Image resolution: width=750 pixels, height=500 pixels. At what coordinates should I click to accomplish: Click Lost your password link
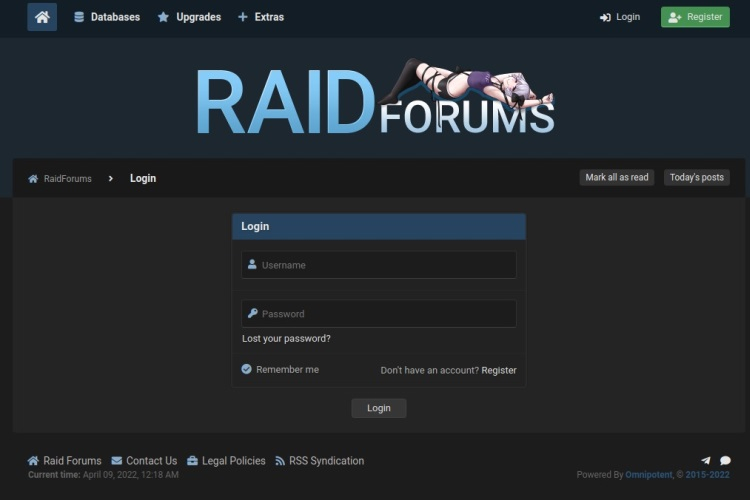[286, 338]
